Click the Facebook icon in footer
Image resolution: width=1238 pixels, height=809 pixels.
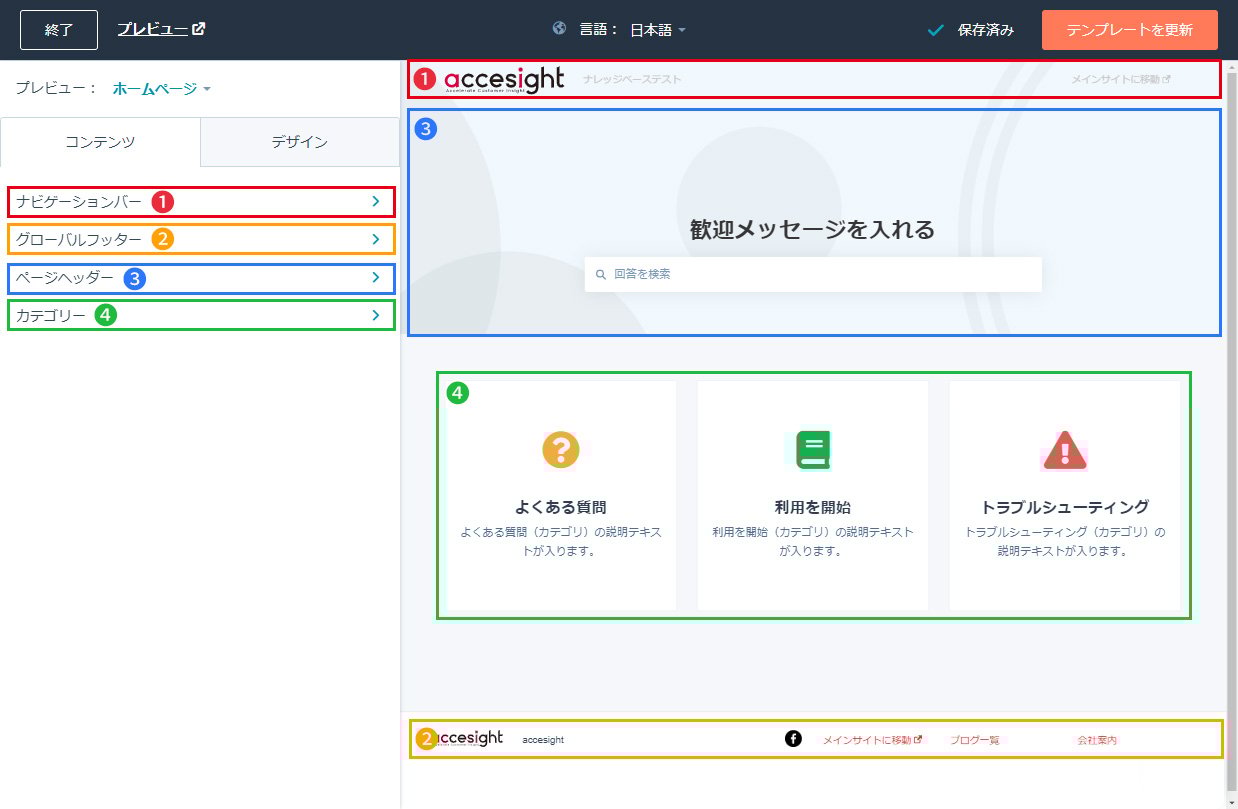point(793,739)
